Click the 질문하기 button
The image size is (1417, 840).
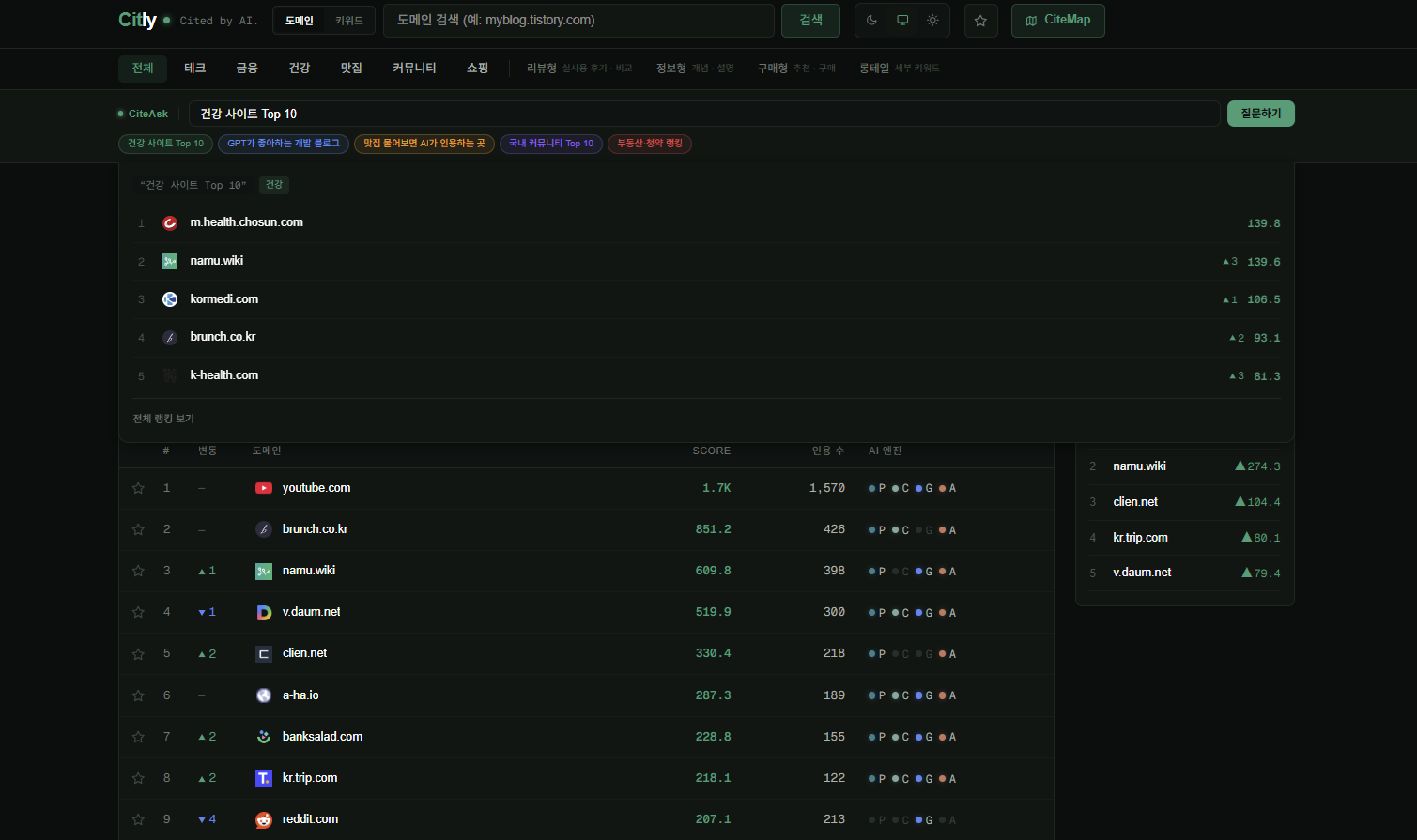[1260, 114]
